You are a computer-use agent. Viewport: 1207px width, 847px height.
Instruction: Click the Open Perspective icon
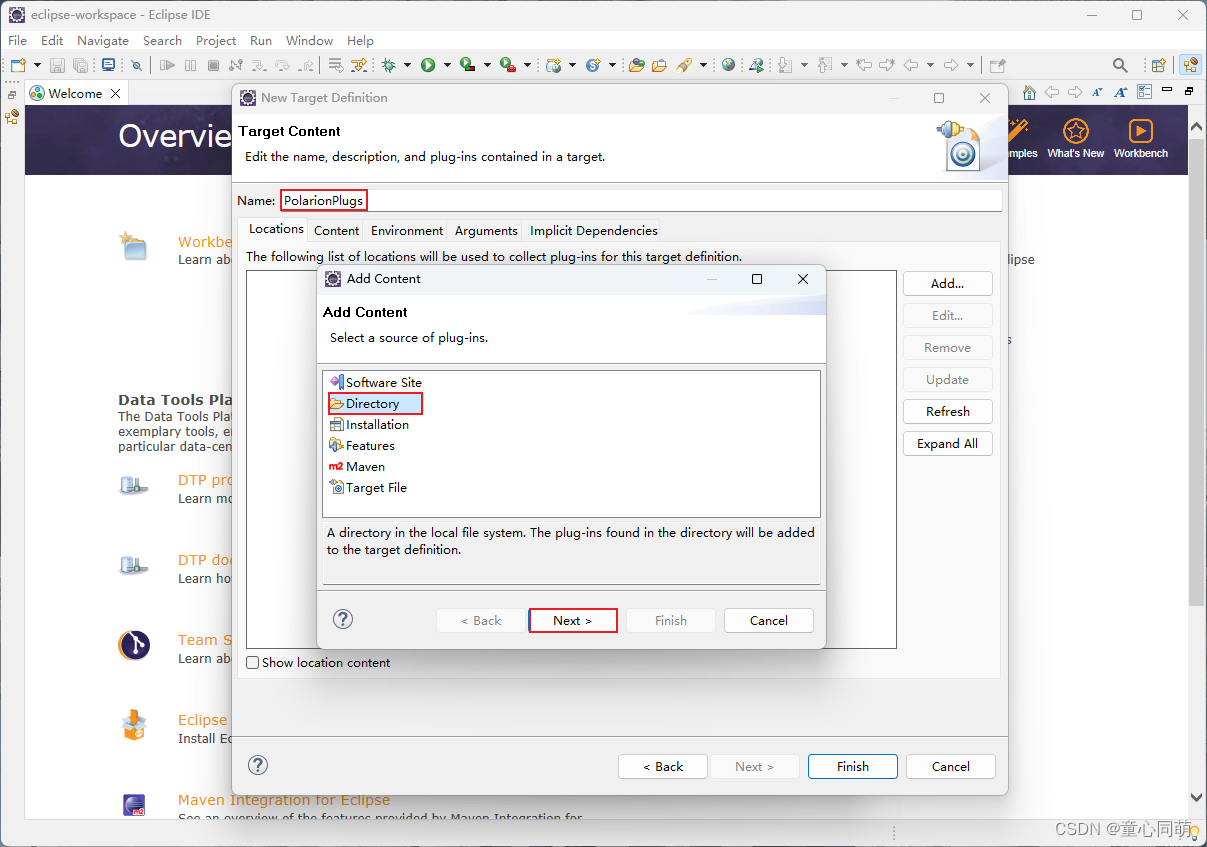pos(1158,65)
